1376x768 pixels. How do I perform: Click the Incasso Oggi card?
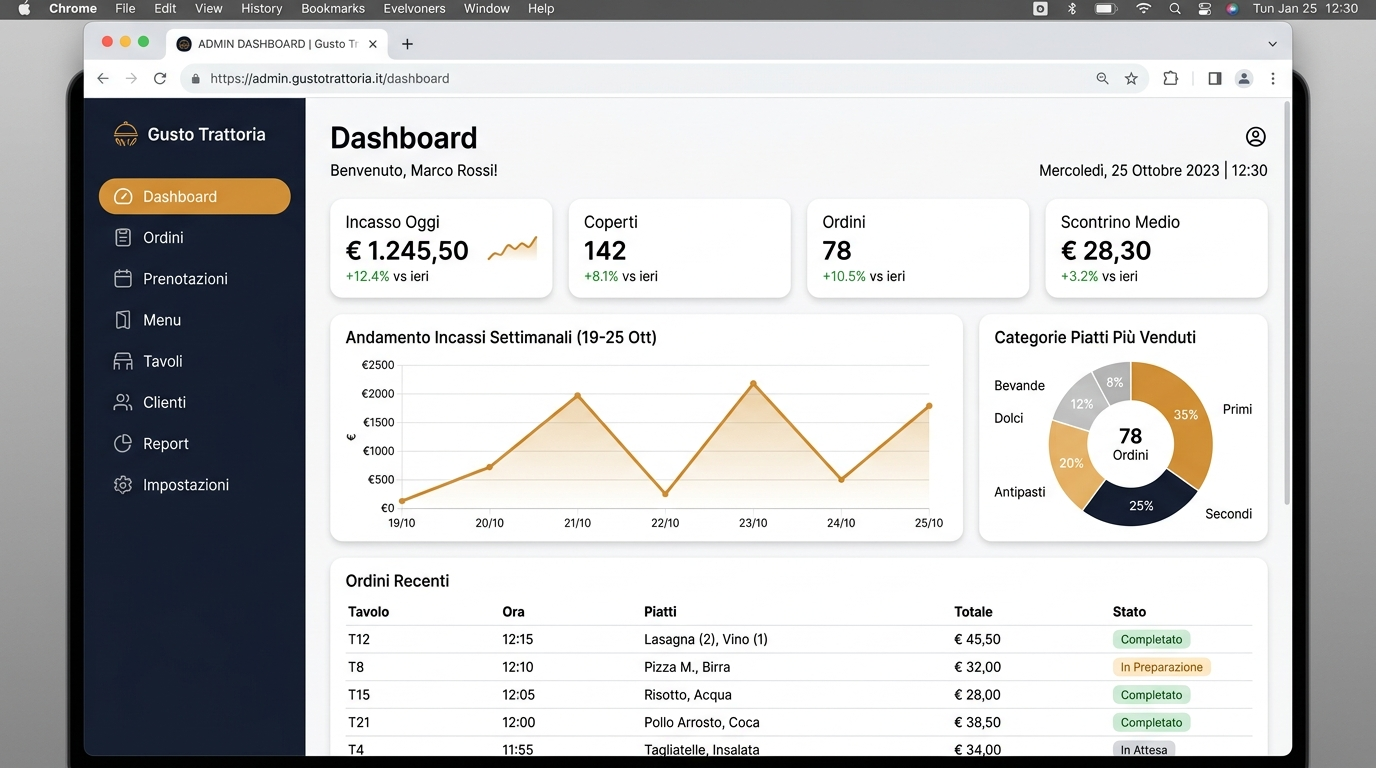click(x=441, y=248)
